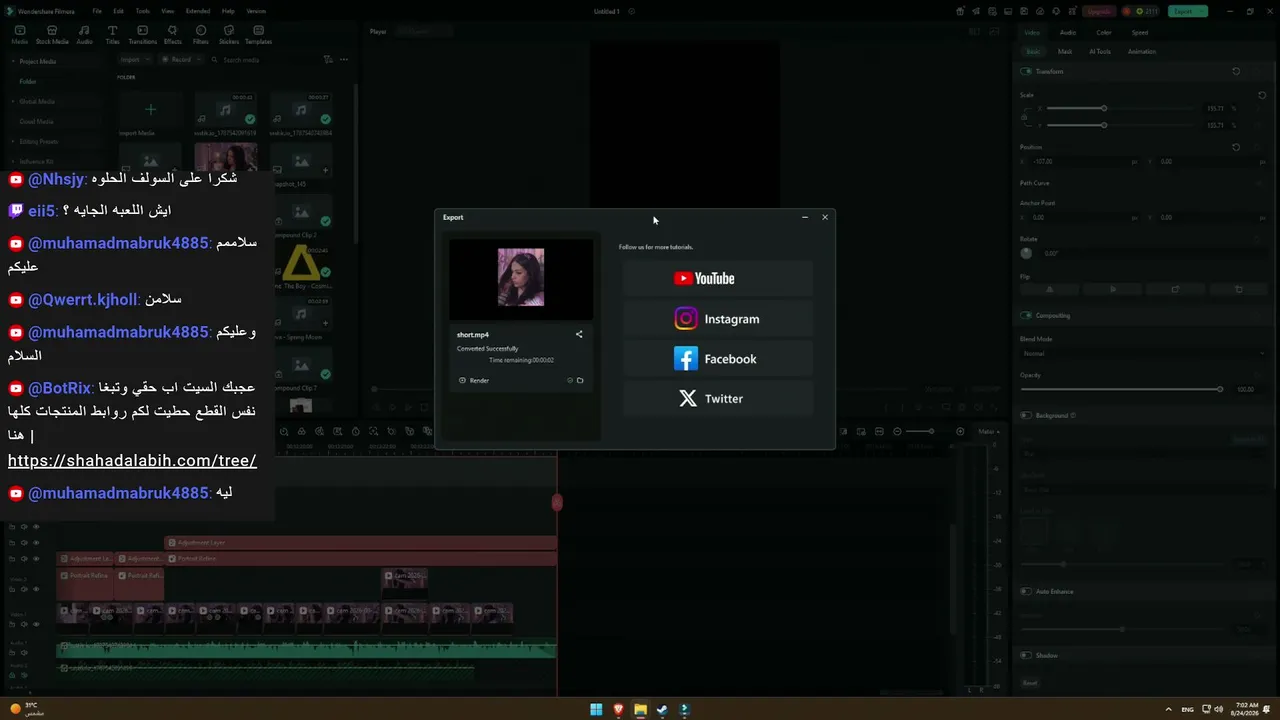Click the Instagram button in Export dialog
Viewport: 1280px width, 720px height.
(718, 319)
